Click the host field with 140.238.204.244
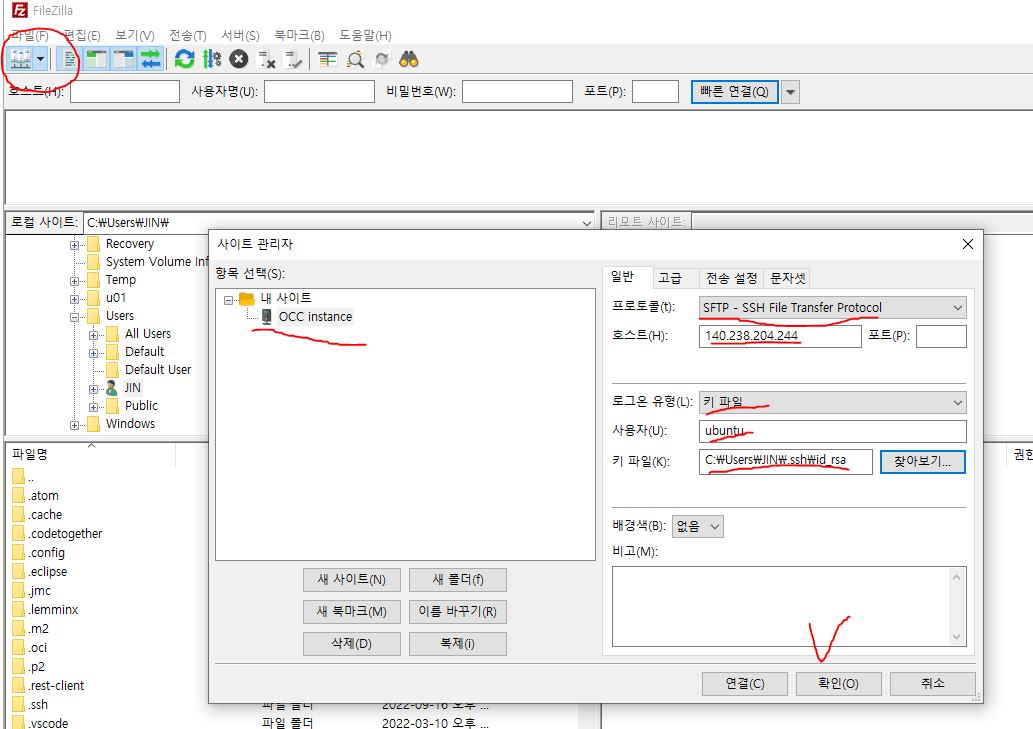 click(x=780, y=336)
